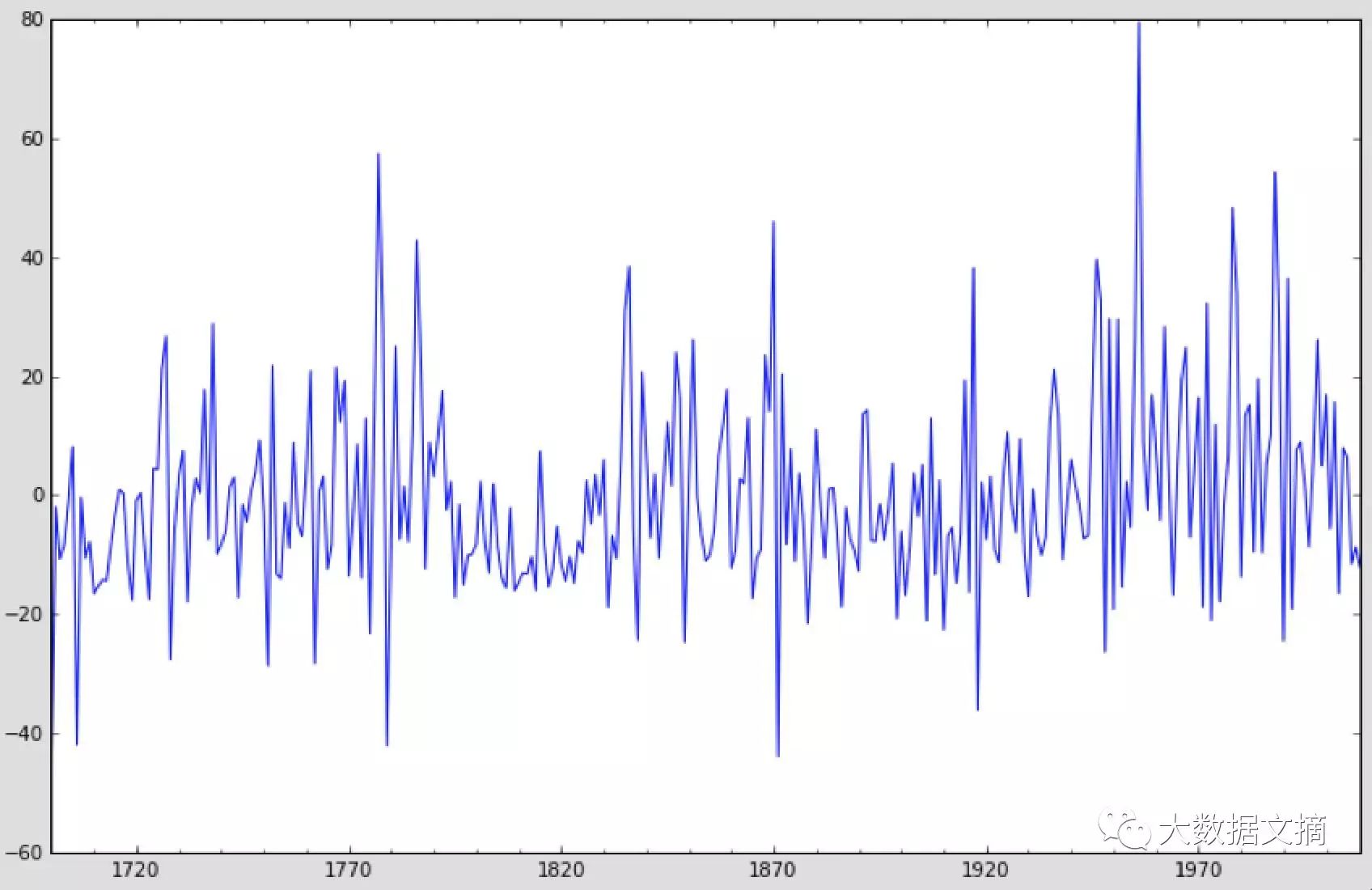The width and height of the screenshot is (1372, 890).
Task: Click the x-axis label 1870
Action: coord(773,870)
